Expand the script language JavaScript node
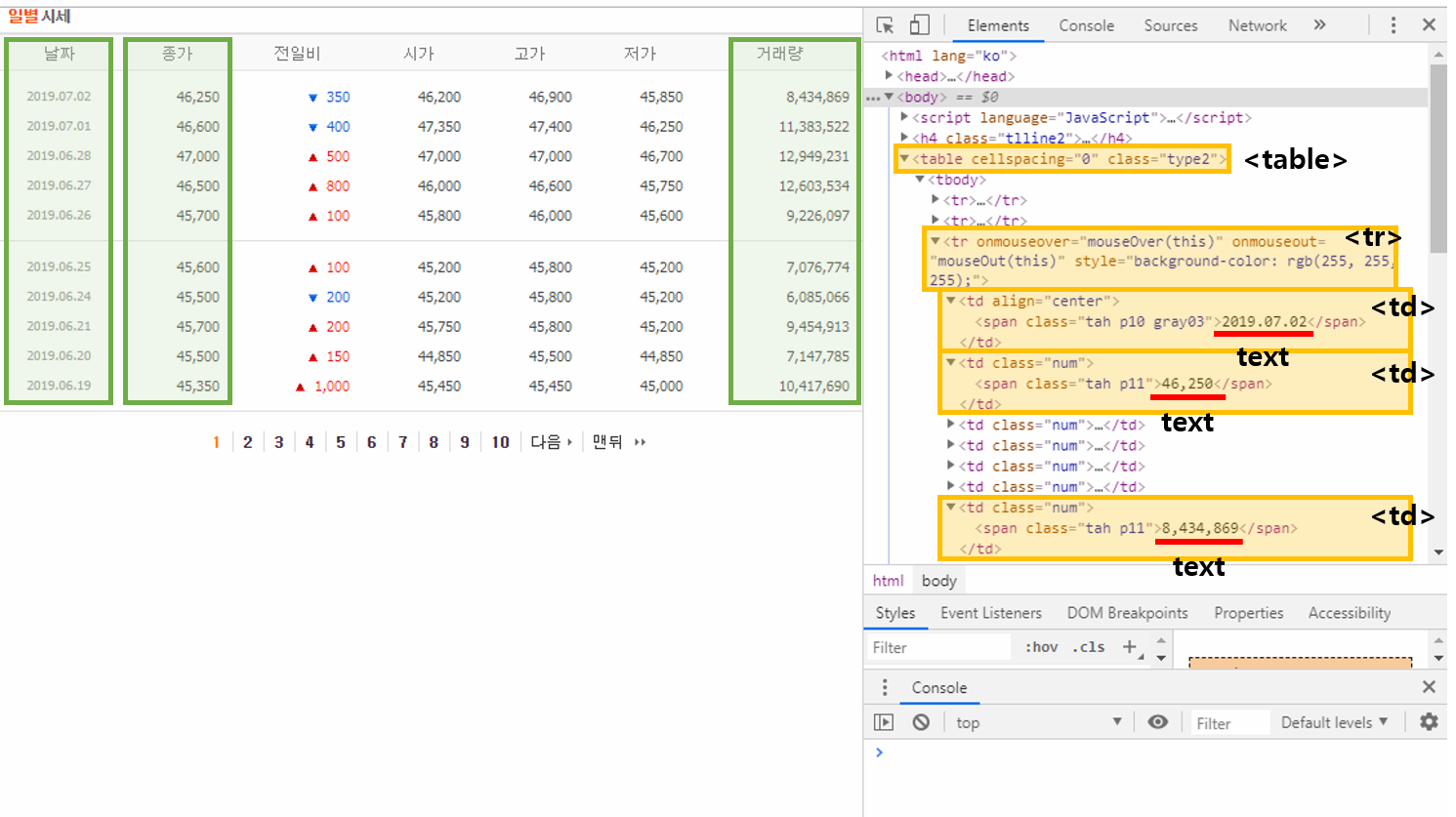The height and width of the screenshot is (817, 1456). [904, 117]
